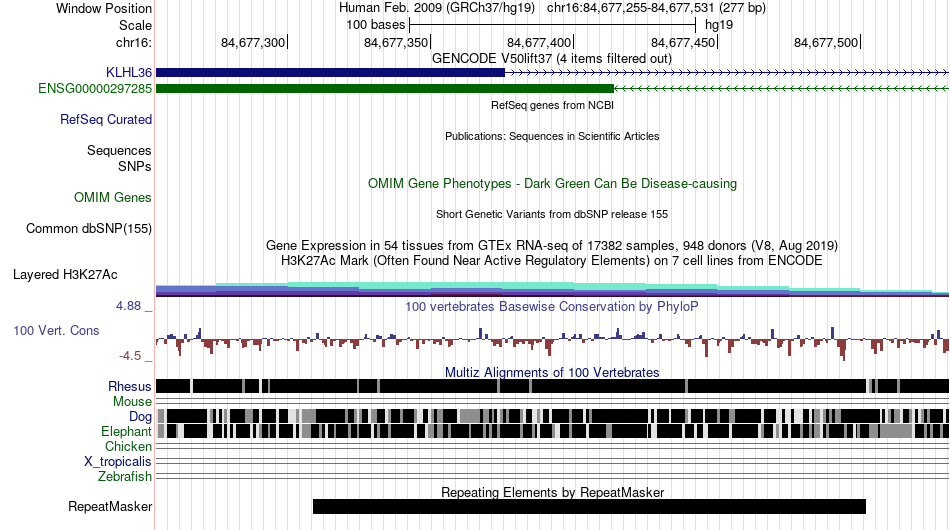Image resolution: width=950 pixels, height=530 pixels.
Task: Click Multiz Alignments of 100 Vertebrates title
Action: click(x=552, y=372)
